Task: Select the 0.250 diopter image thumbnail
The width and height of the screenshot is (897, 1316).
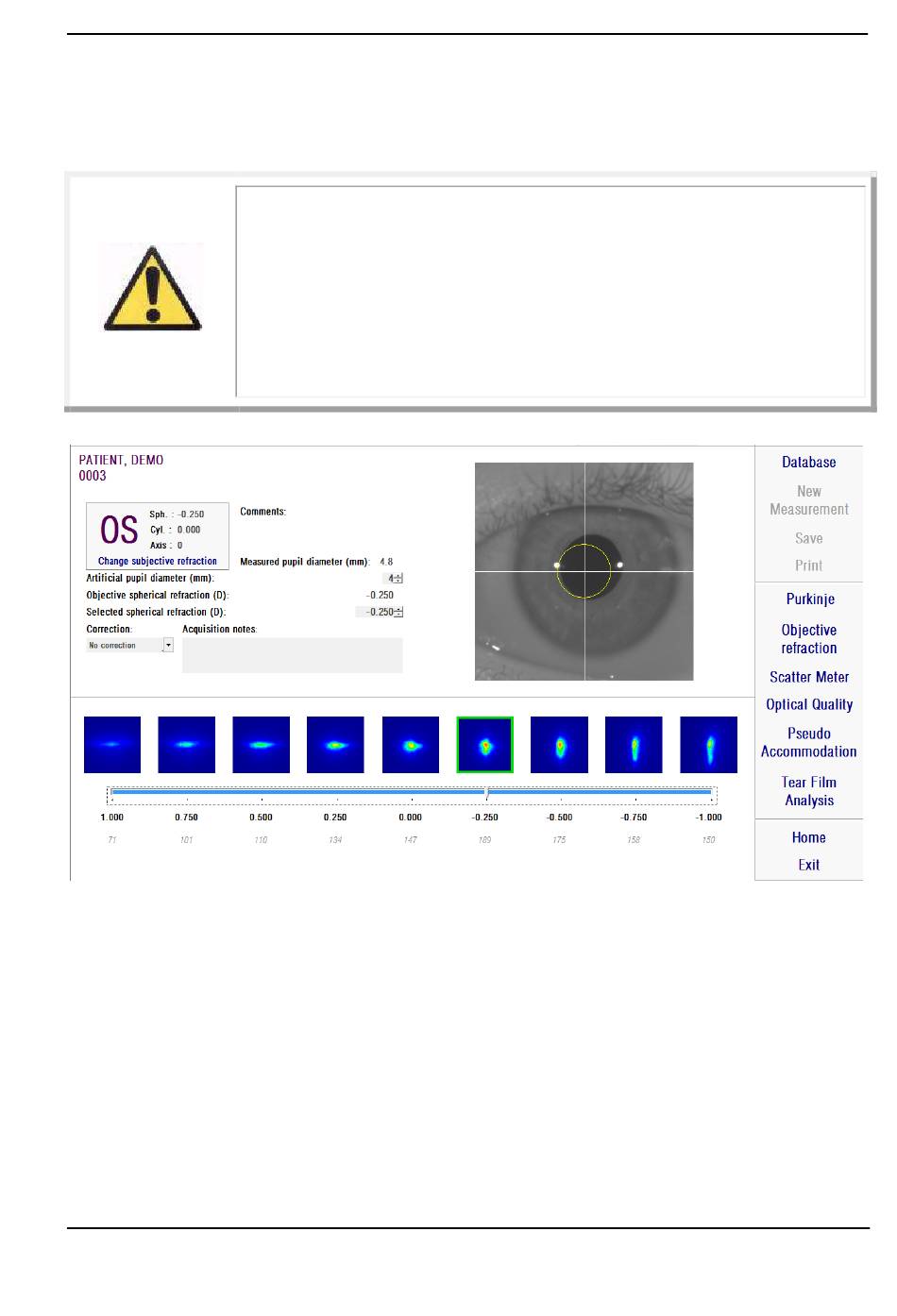Action: [335, 745]
